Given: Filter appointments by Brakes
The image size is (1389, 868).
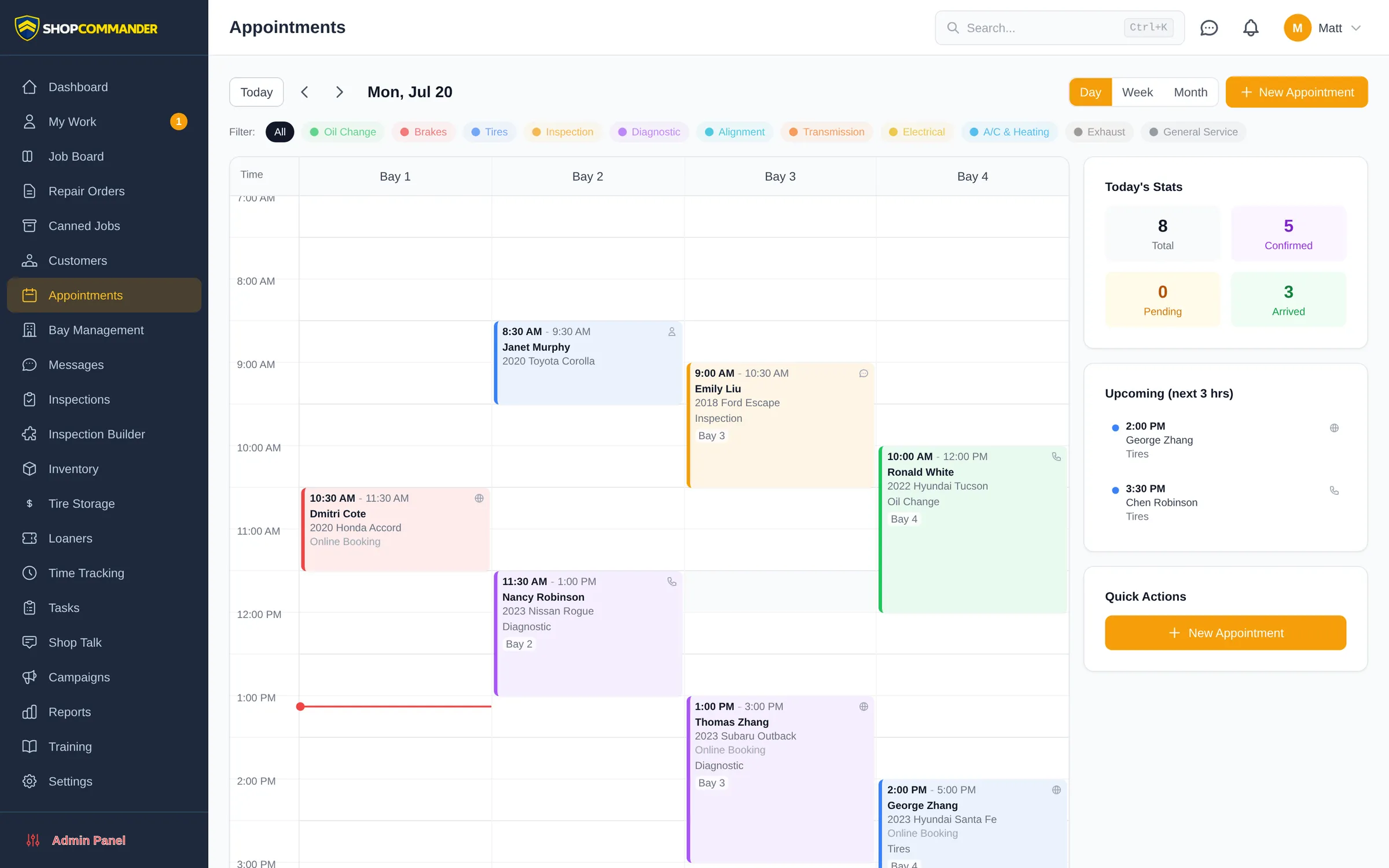Looking at the screenshot, I should 423,132.
